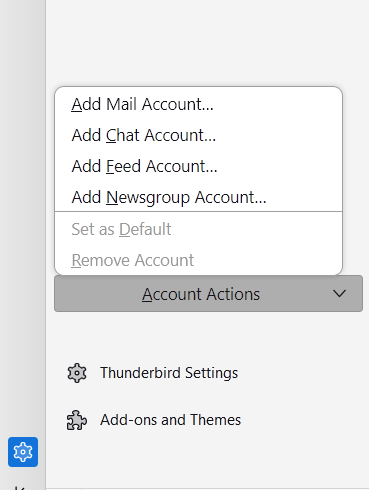Click the greyed-out Remove Account item

(x=198, y=260)
